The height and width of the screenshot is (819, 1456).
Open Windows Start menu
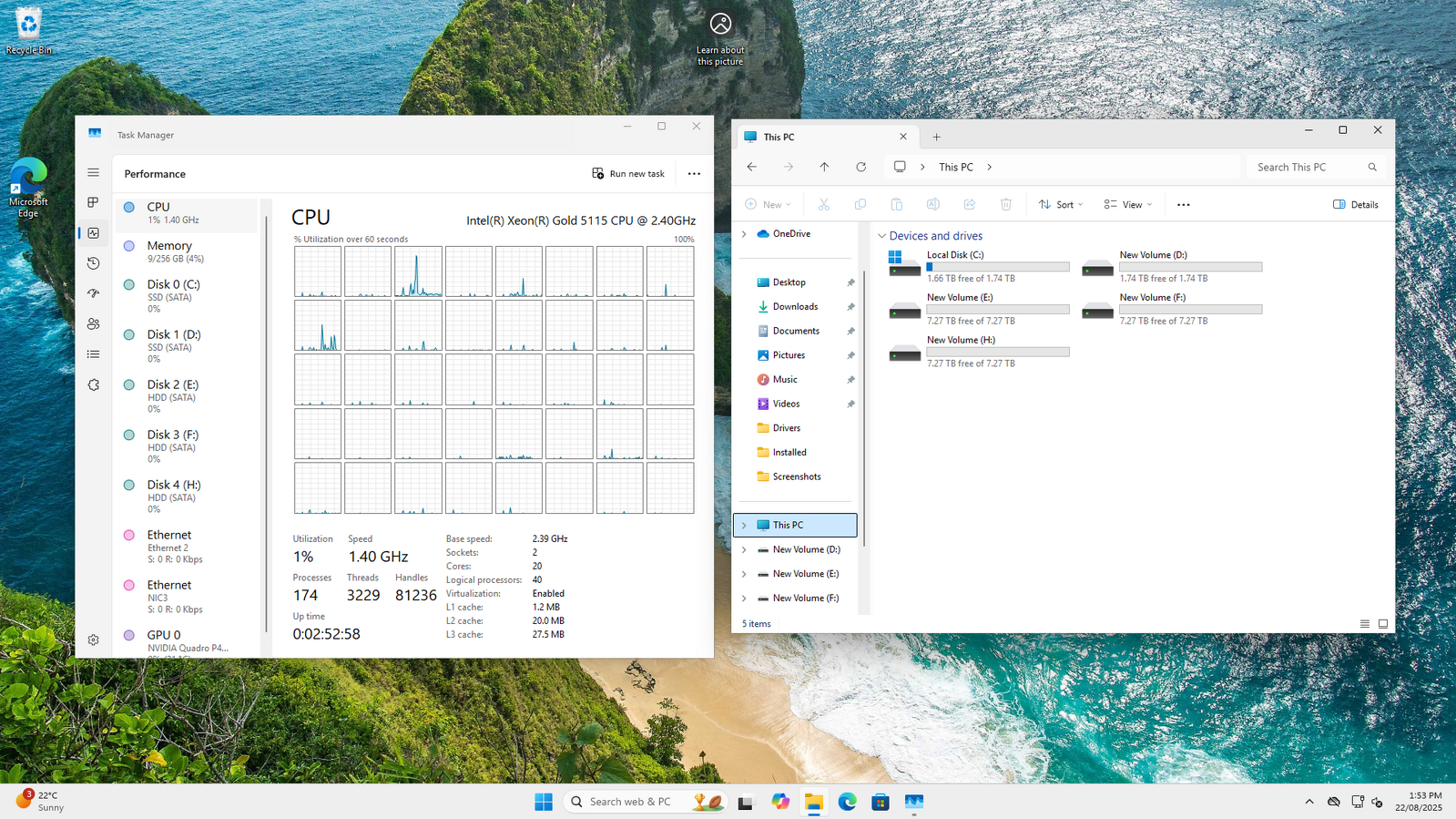click(544, 802)
